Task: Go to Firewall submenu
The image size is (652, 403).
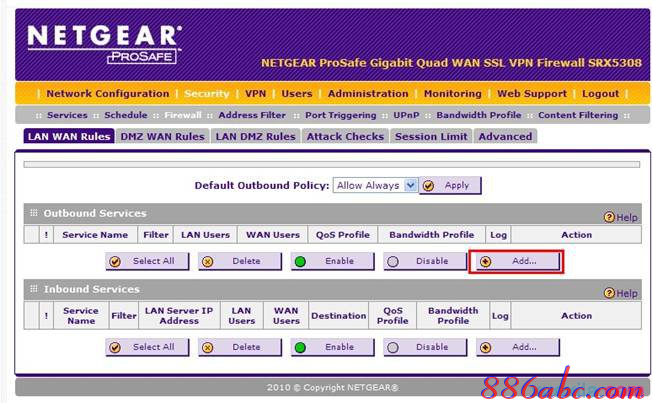Action: coord(183,115)
